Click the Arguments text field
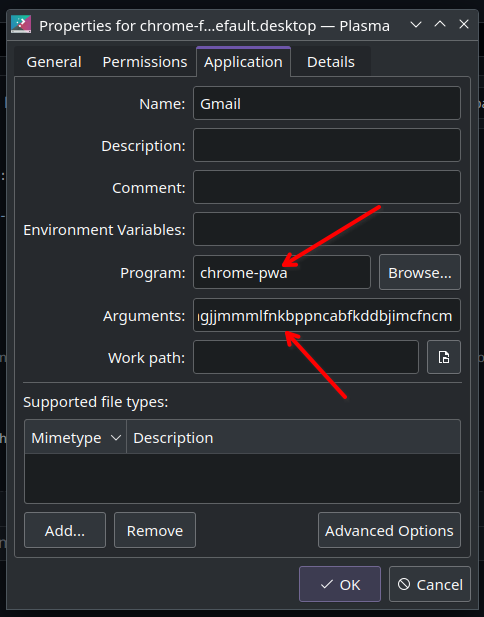This screenshot has height=617, width=484. coord(327,315)
